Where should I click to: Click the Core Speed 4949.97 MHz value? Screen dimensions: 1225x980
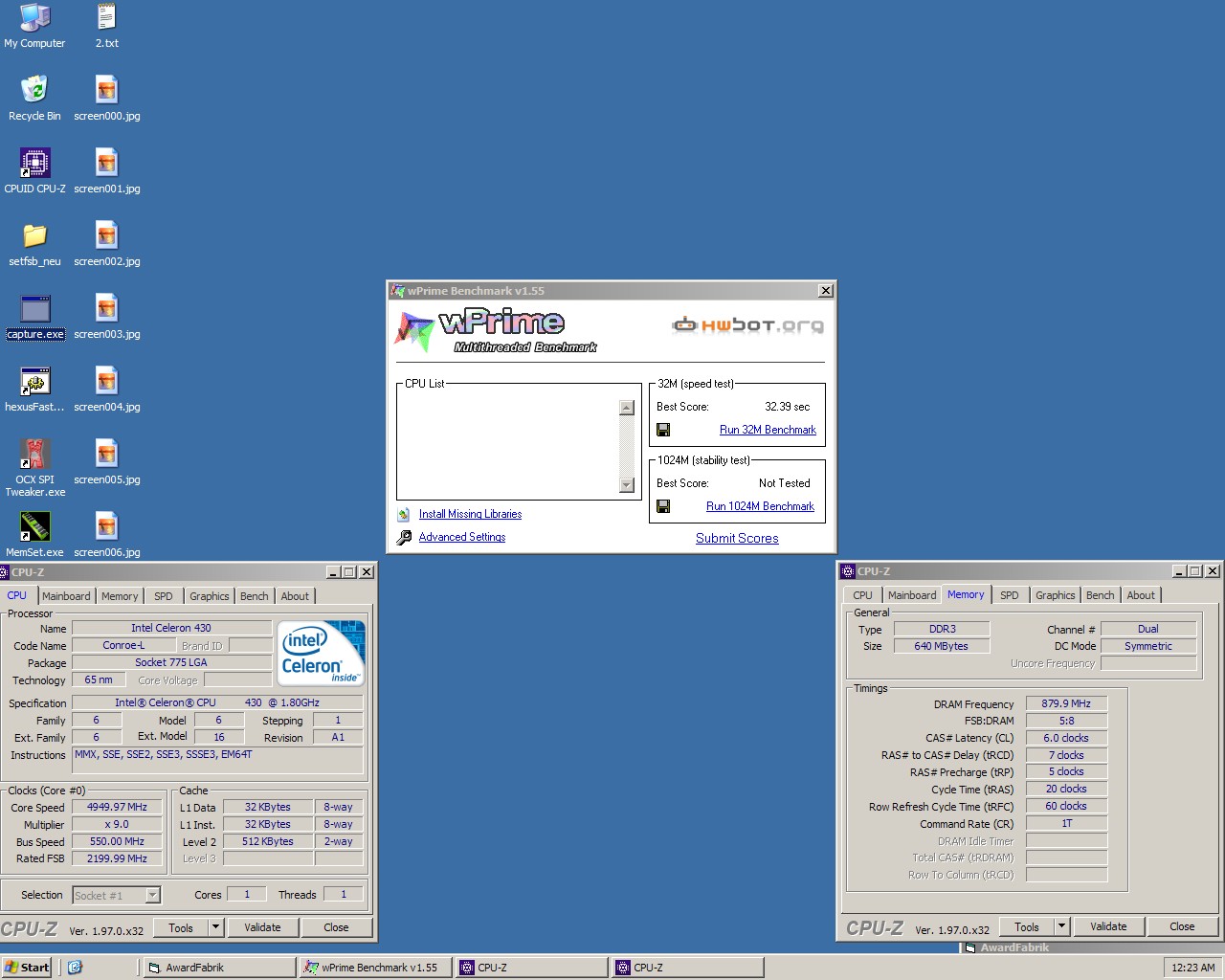coord(117,807)
